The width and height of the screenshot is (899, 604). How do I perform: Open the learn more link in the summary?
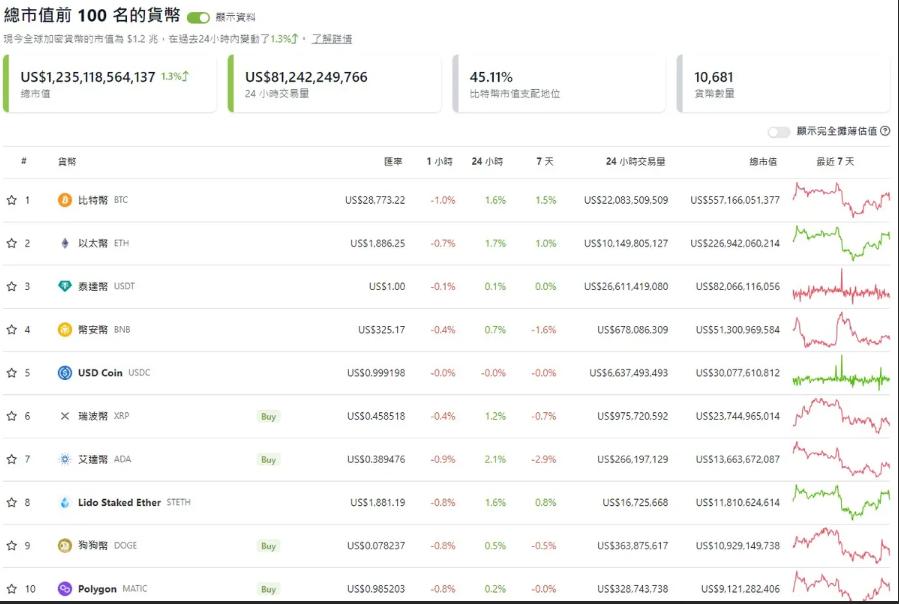[331, 39]
